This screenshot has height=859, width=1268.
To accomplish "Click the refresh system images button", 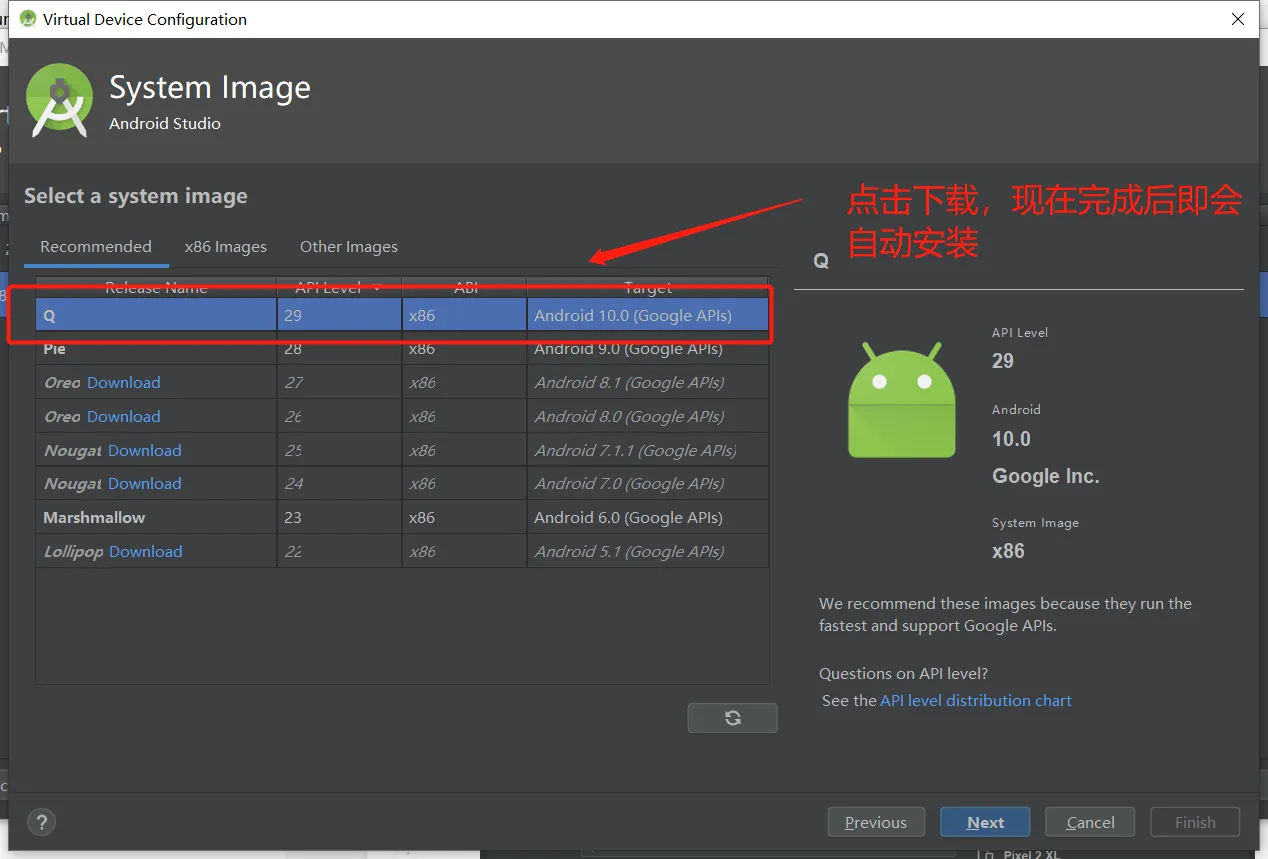I will [x=732, y=718].
